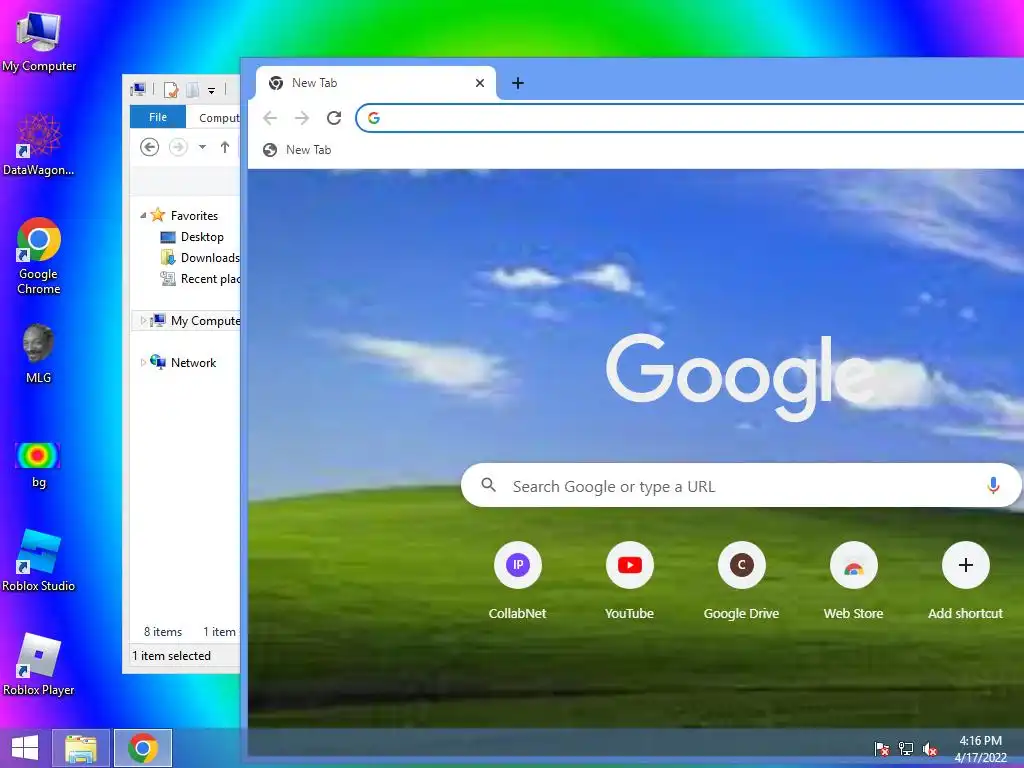1024x768 pixels.
Task: Expand the My Computer tree node
Action: point(143,320)
